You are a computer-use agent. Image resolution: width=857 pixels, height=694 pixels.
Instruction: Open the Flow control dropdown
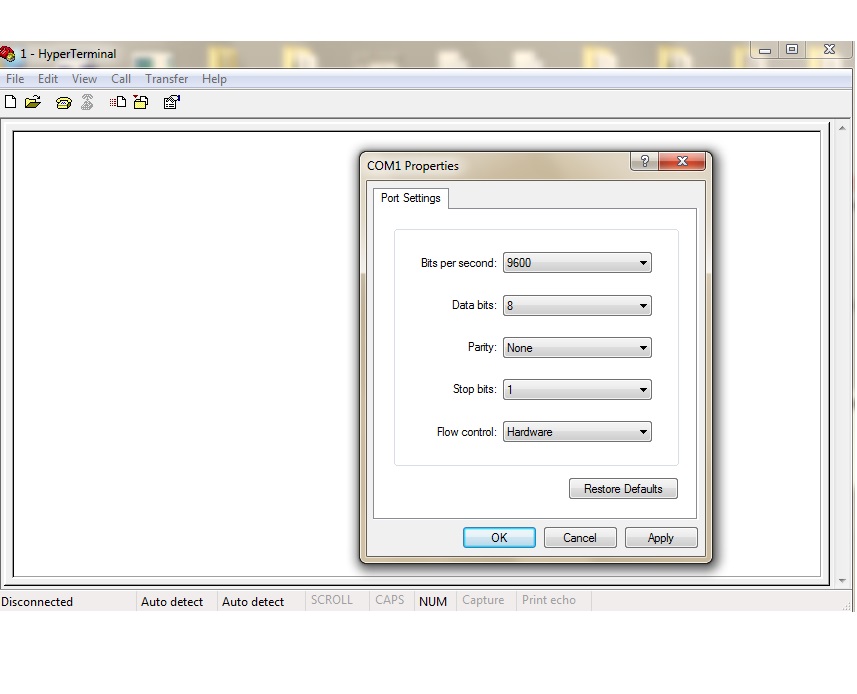tap(577, 432)
